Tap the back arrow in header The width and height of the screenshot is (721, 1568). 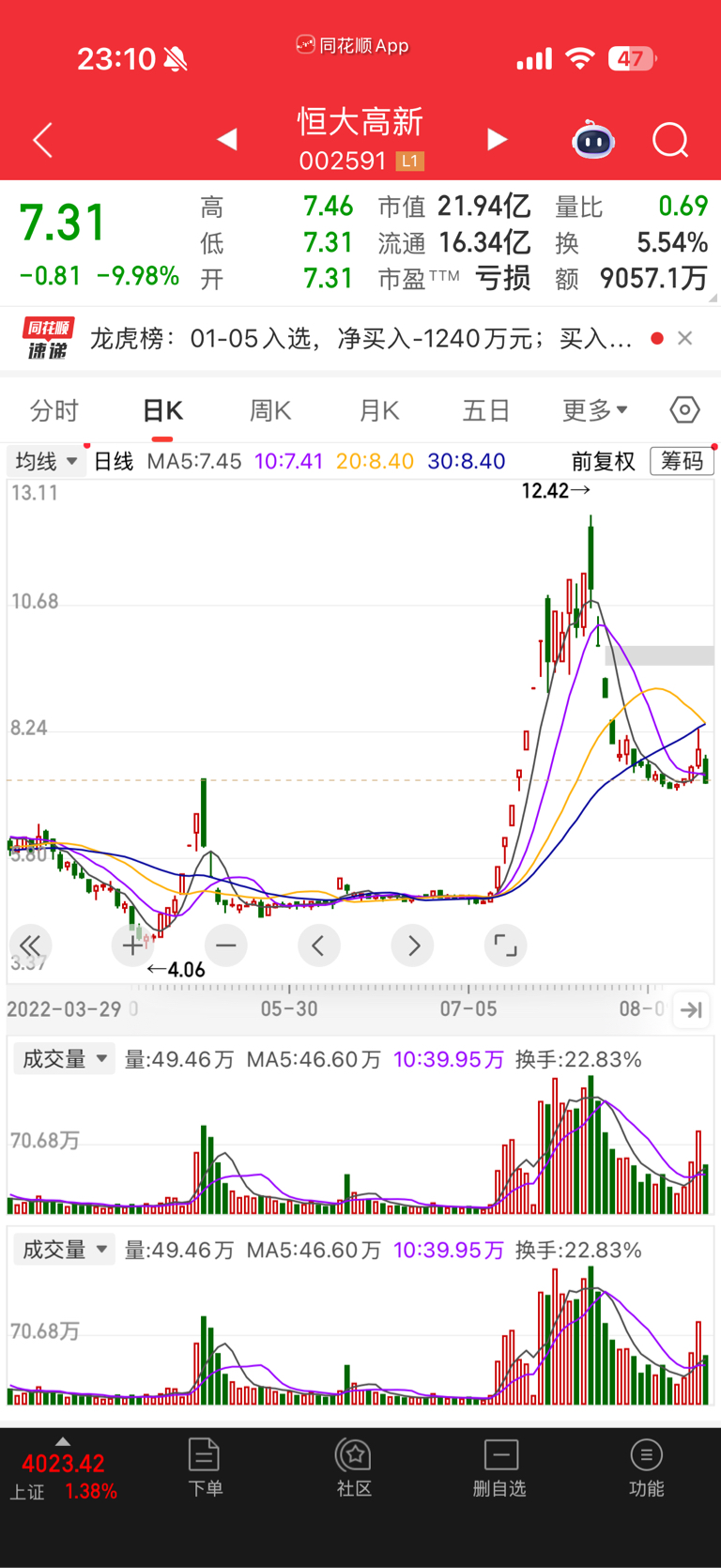[42, 141]
